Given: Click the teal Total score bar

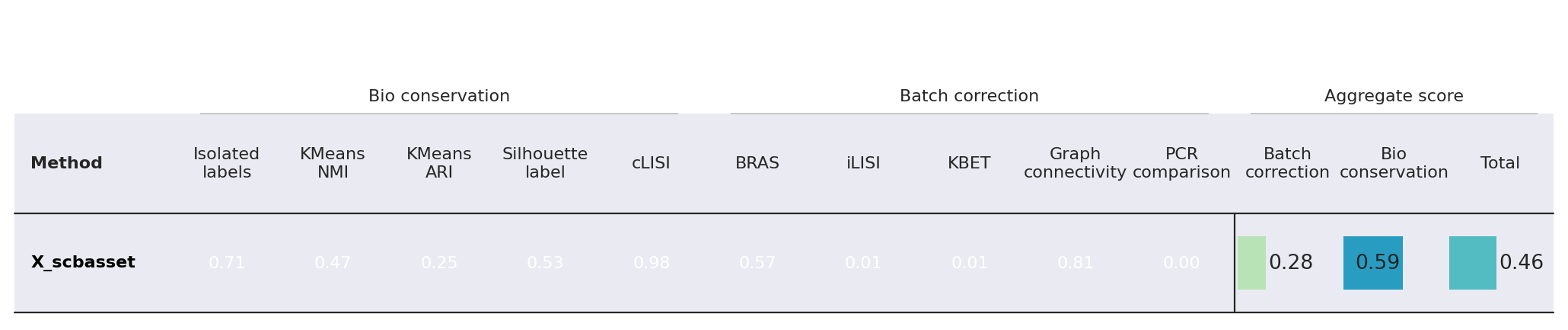Looking at the screenshot, I should coord(1473,263).
